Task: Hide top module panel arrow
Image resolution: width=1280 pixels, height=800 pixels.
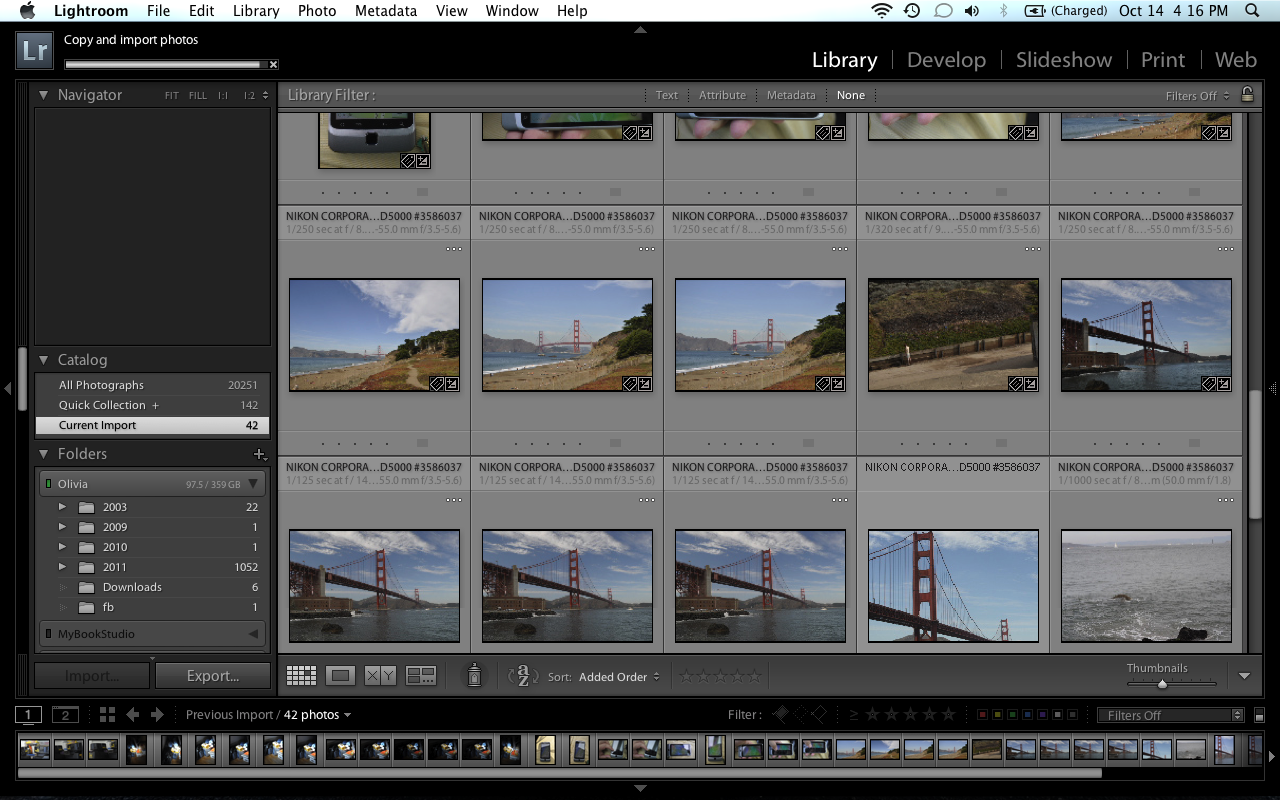Action: (x=640, y=30)
